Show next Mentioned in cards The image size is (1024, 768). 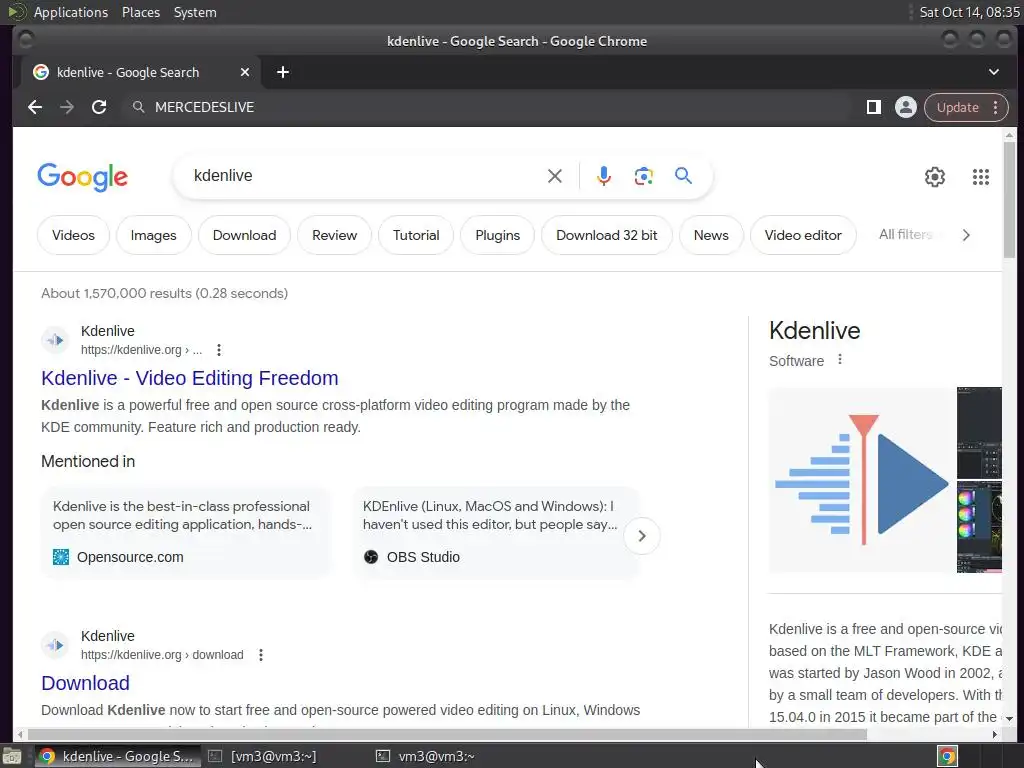pos(642,536)
